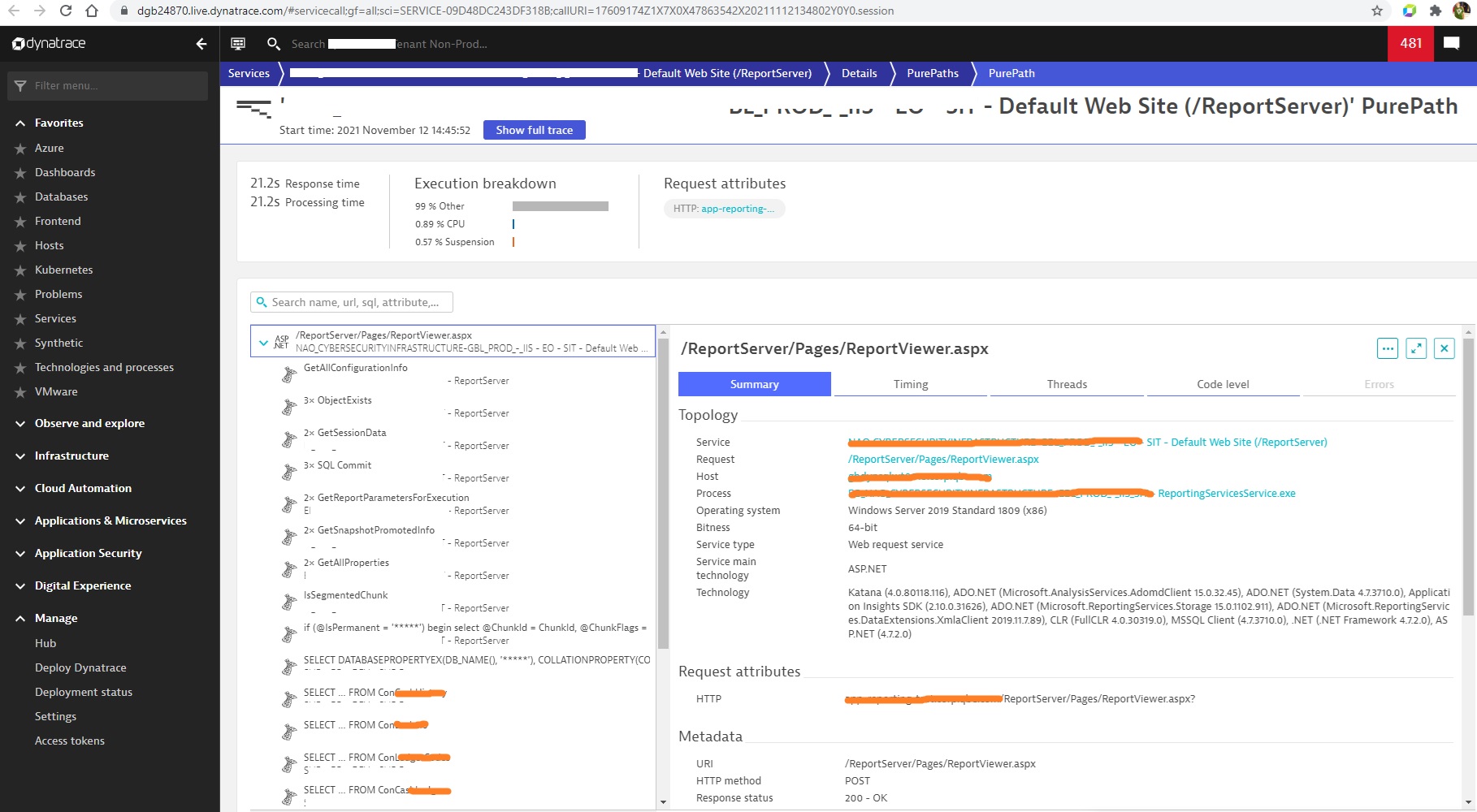Toggle the favorite star next to Problems
Screen dimensions: 1477x812
22,294
